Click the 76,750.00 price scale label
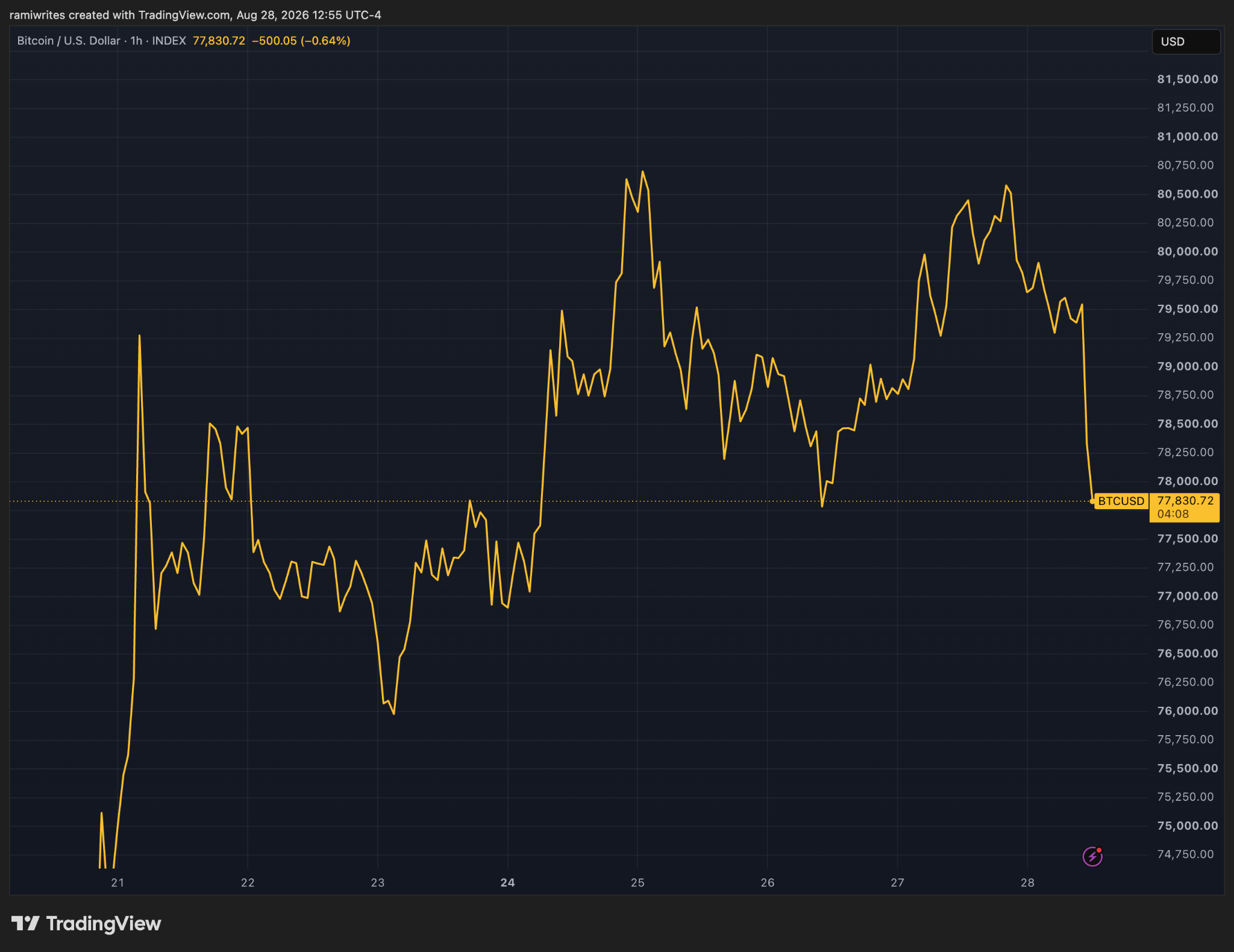Screen dimensions: 1234x952 (x=1185, y=624)
